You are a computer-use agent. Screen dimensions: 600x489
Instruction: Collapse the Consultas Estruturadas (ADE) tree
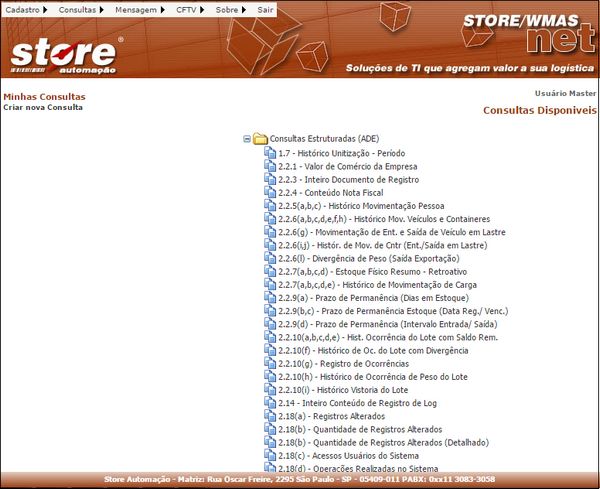click(x=247, y=139)
